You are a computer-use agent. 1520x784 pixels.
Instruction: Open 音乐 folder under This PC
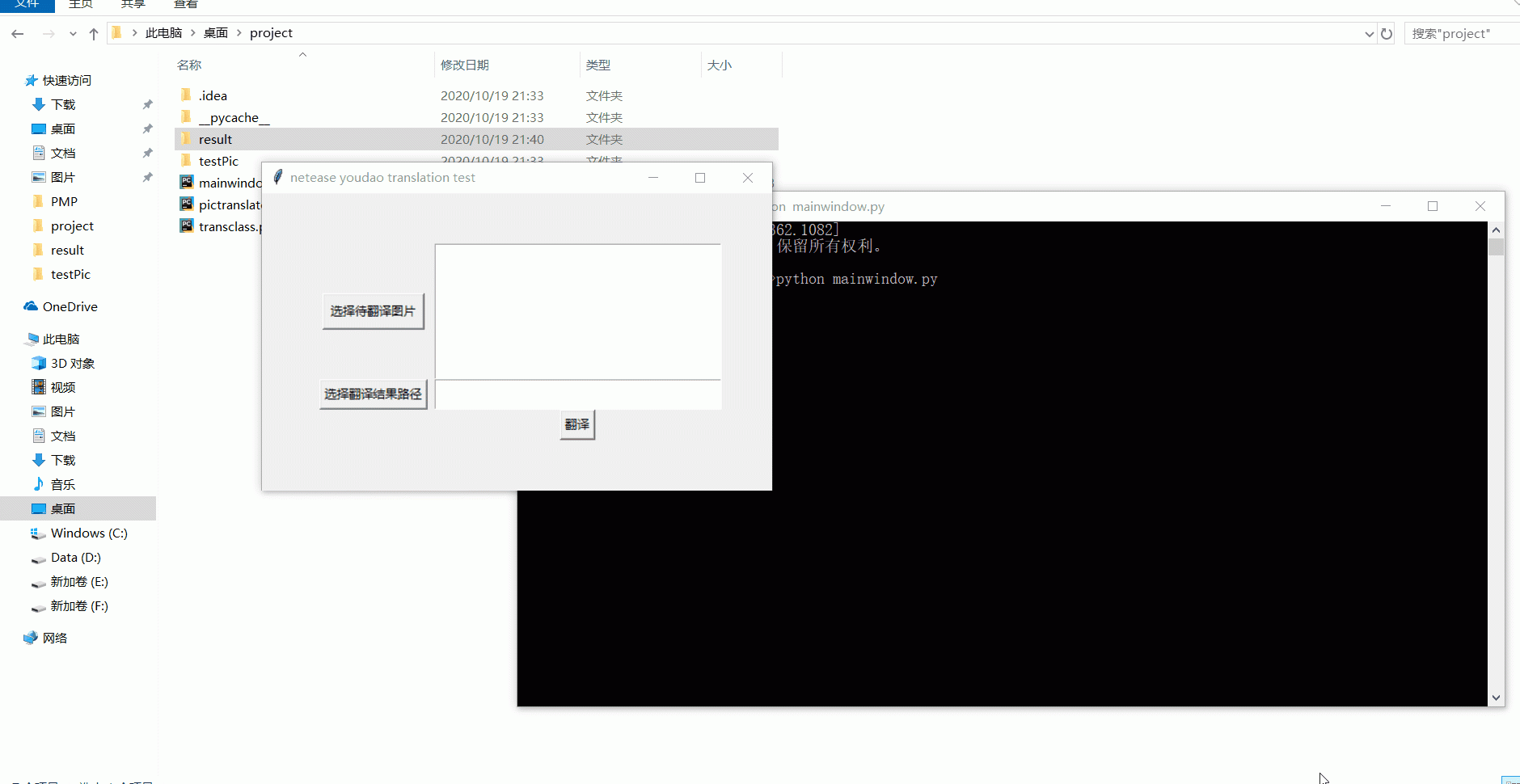(x=63, y=484)
